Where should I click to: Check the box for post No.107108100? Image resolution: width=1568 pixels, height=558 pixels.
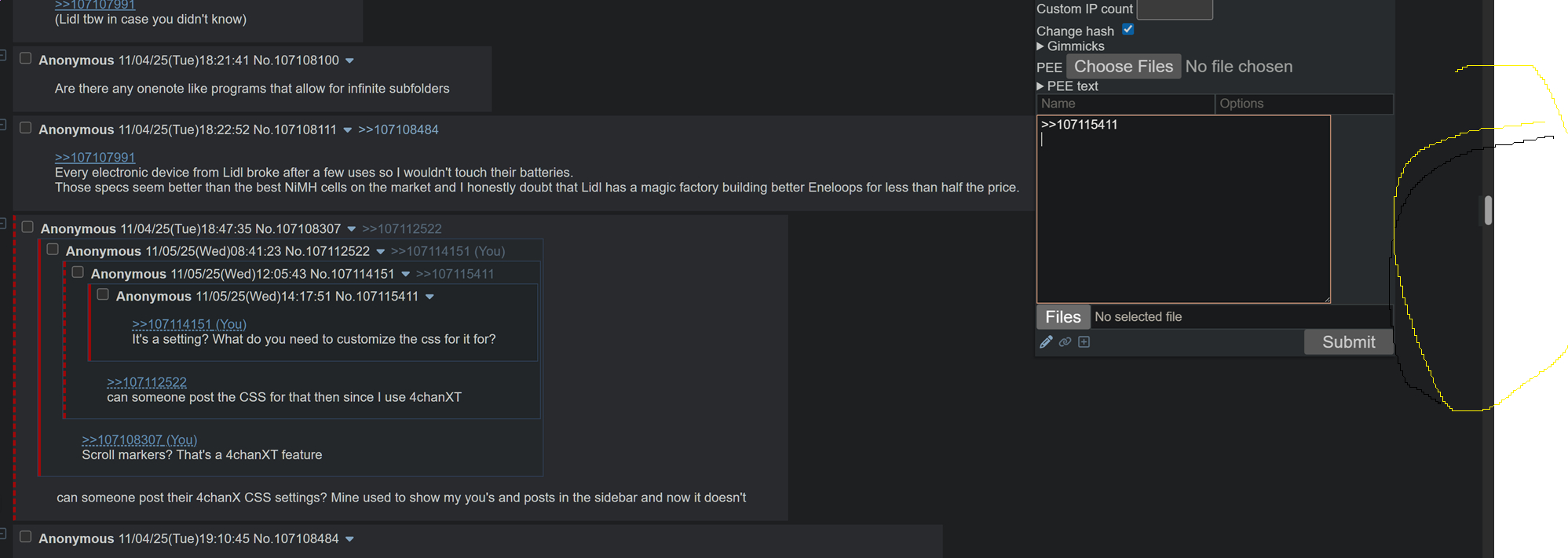click(25, 59)
